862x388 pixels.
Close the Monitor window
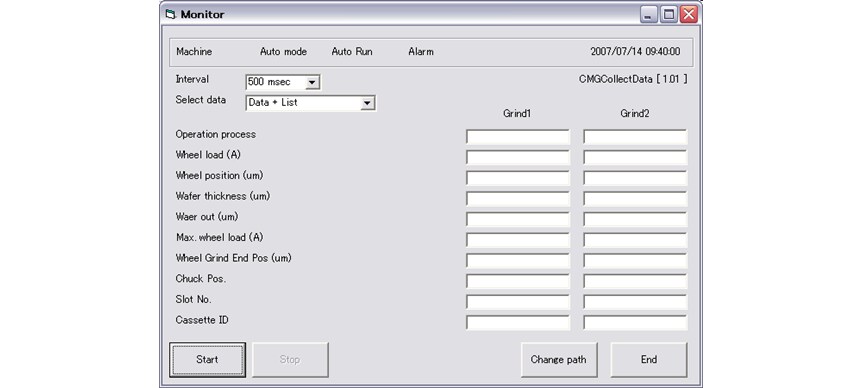pos(688,15)
